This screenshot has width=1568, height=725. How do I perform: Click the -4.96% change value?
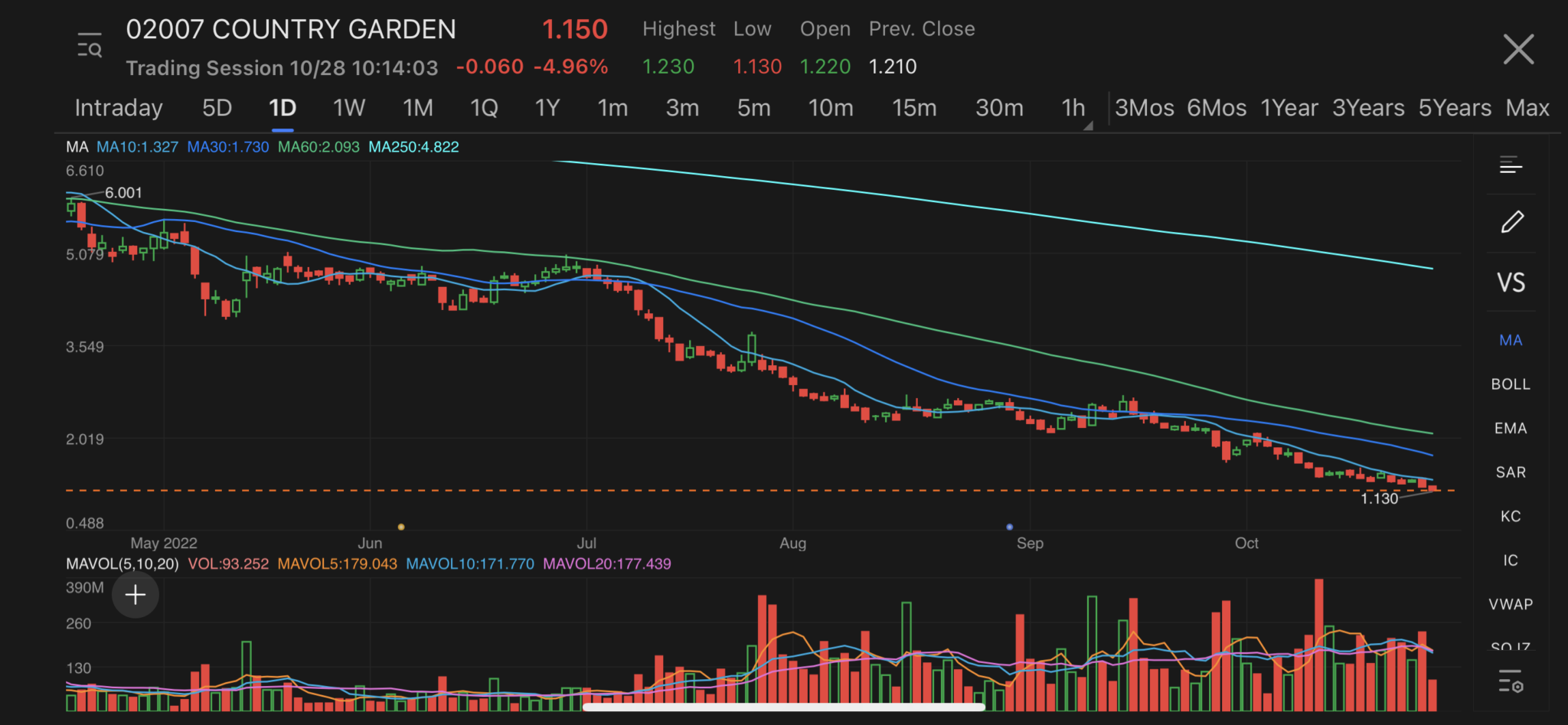tap(571, 67)
